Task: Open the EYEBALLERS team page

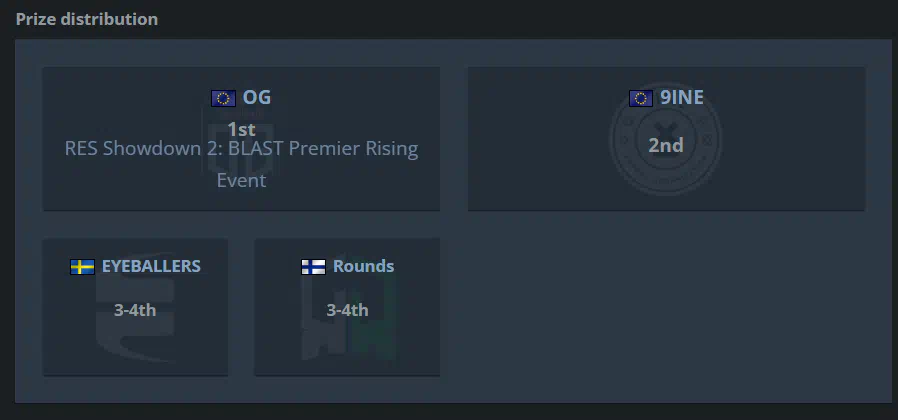Action: point(151,266)
